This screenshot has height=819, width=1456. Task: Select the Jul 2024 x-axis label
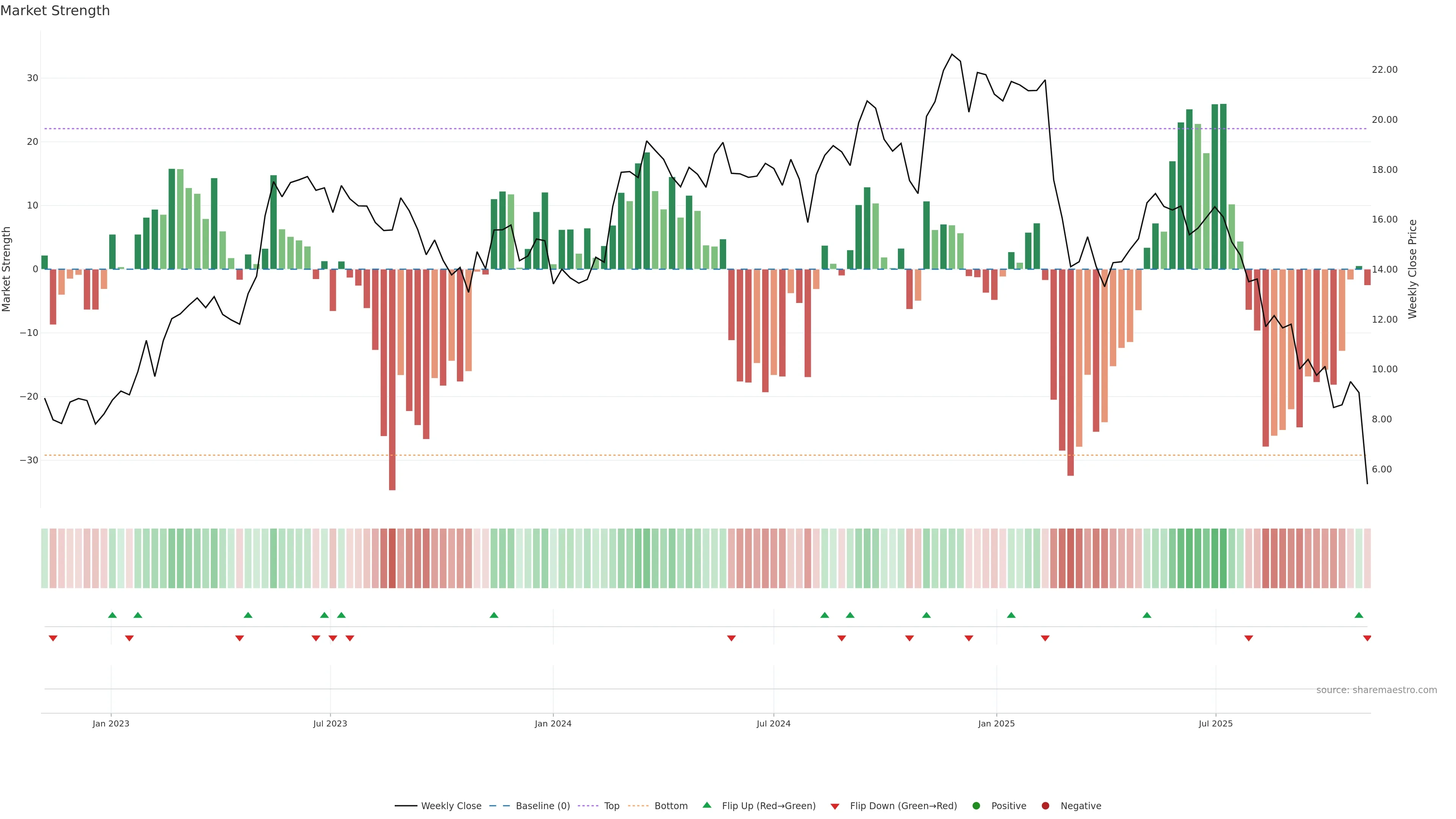point(773,723)
